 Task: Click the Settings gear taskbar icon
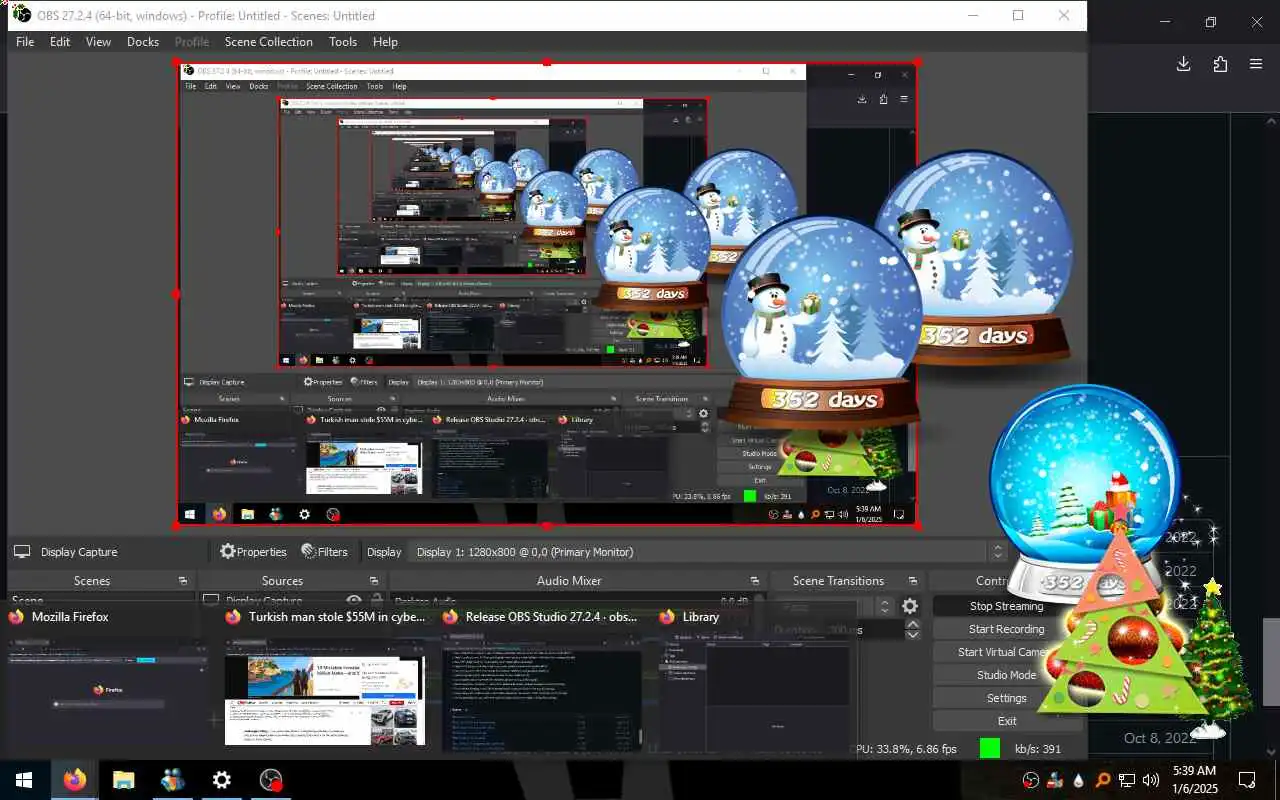click(x=221, y=780)
